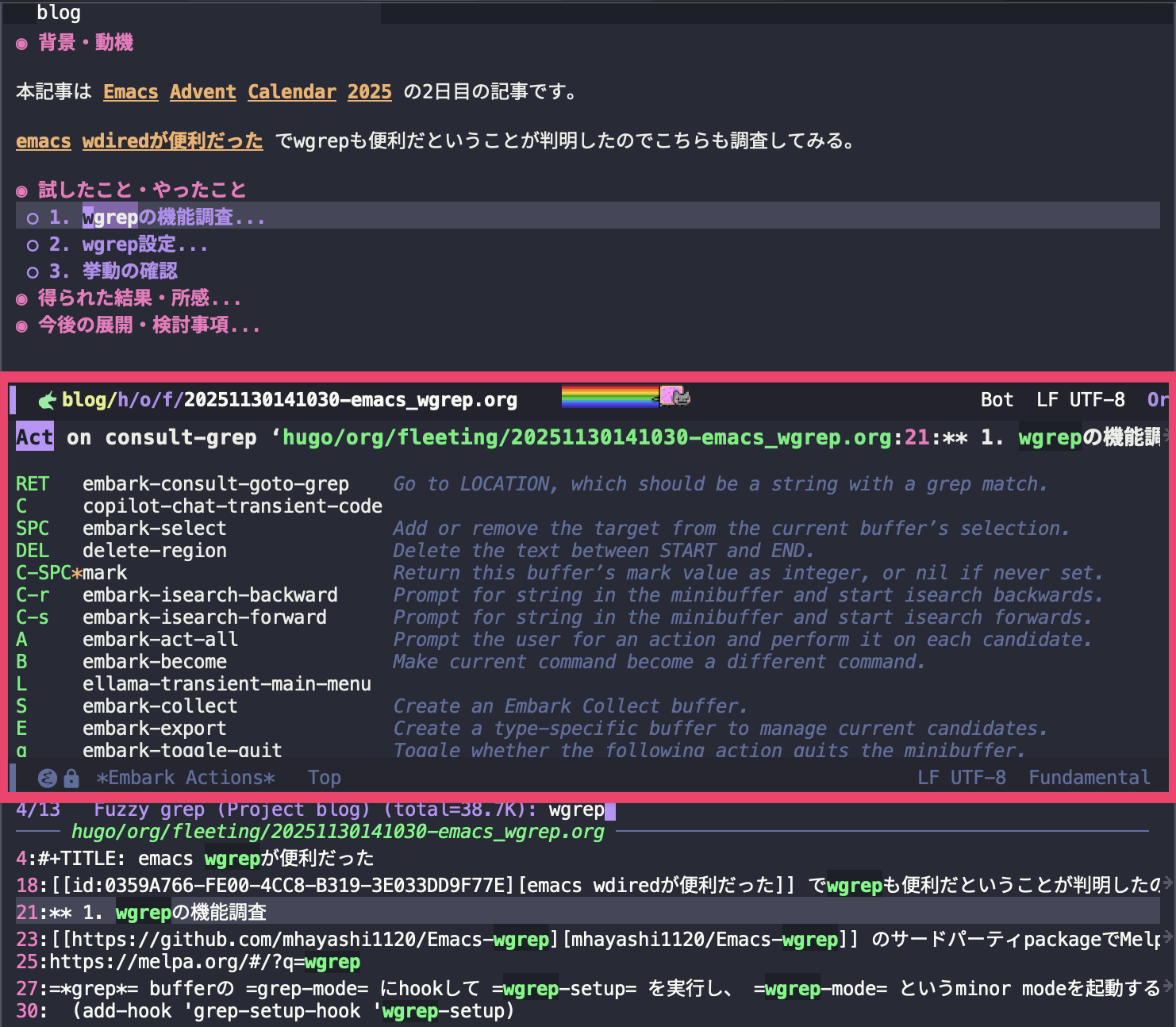Choose the embark-export action
The width and height of the screenshot is (1176, 1027).
pos(154,728)
